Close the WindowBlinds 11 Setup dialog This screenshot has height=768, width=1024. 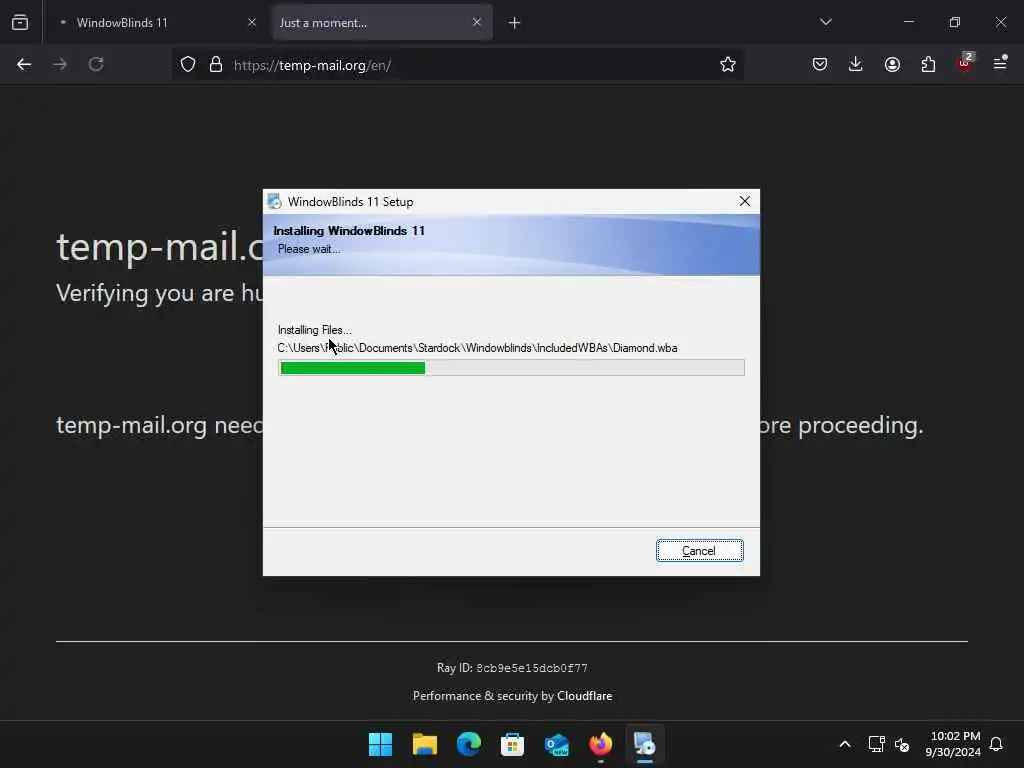pyautogui.click(x=744, y=201)
